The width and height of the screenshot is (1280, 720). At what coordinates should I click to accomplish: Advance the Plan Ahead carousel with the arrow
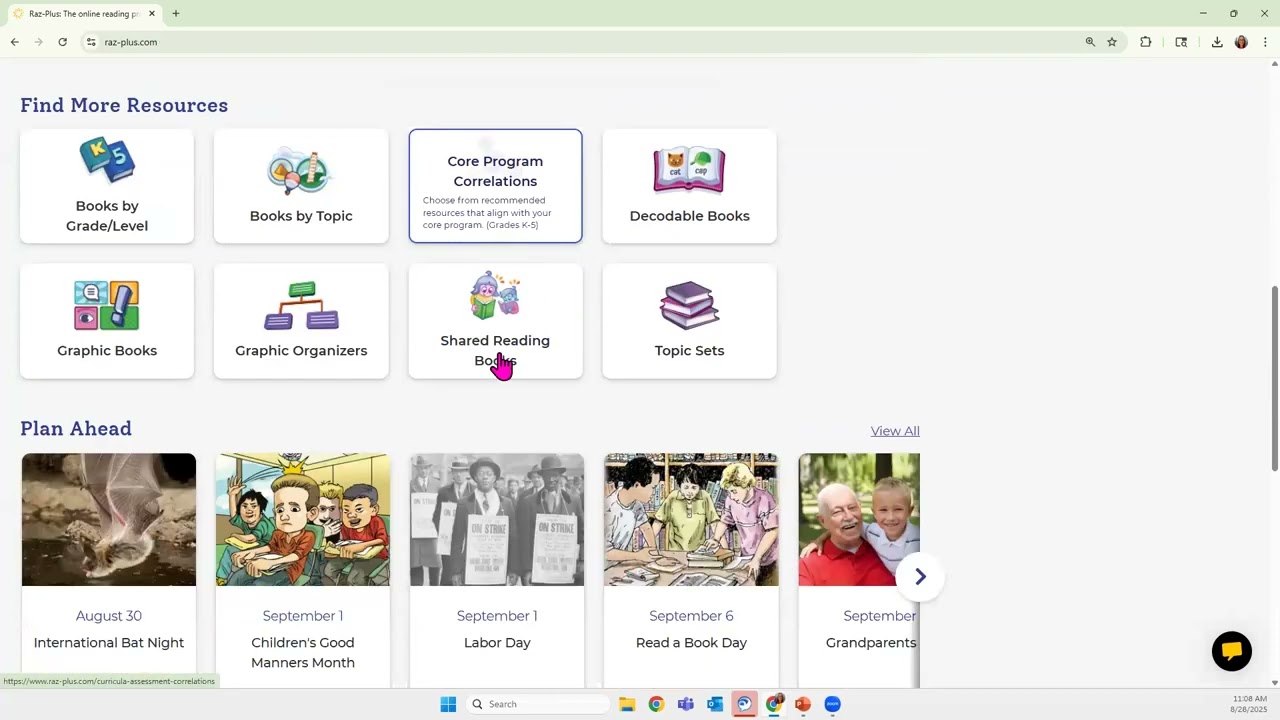tap(920, 577)
